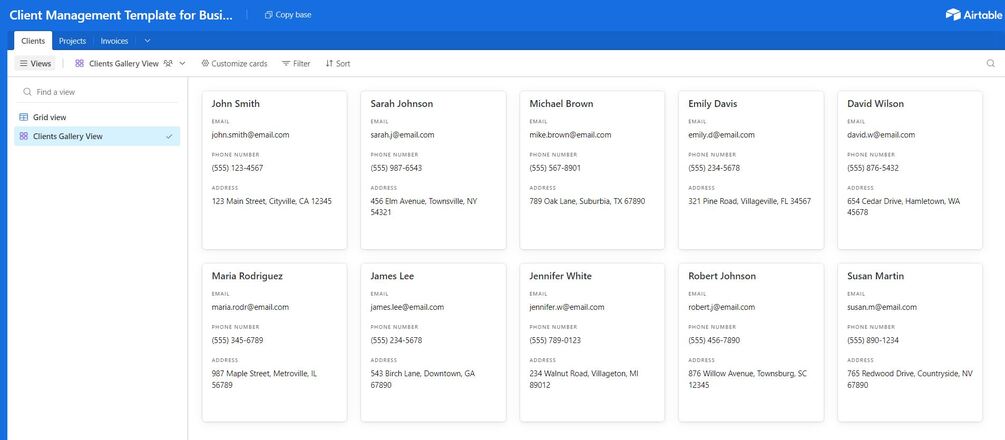Screen dimensions: 1005x440
Task: Click emily.d@email.com
Action: pyautogui.click(x=722, y=135)
